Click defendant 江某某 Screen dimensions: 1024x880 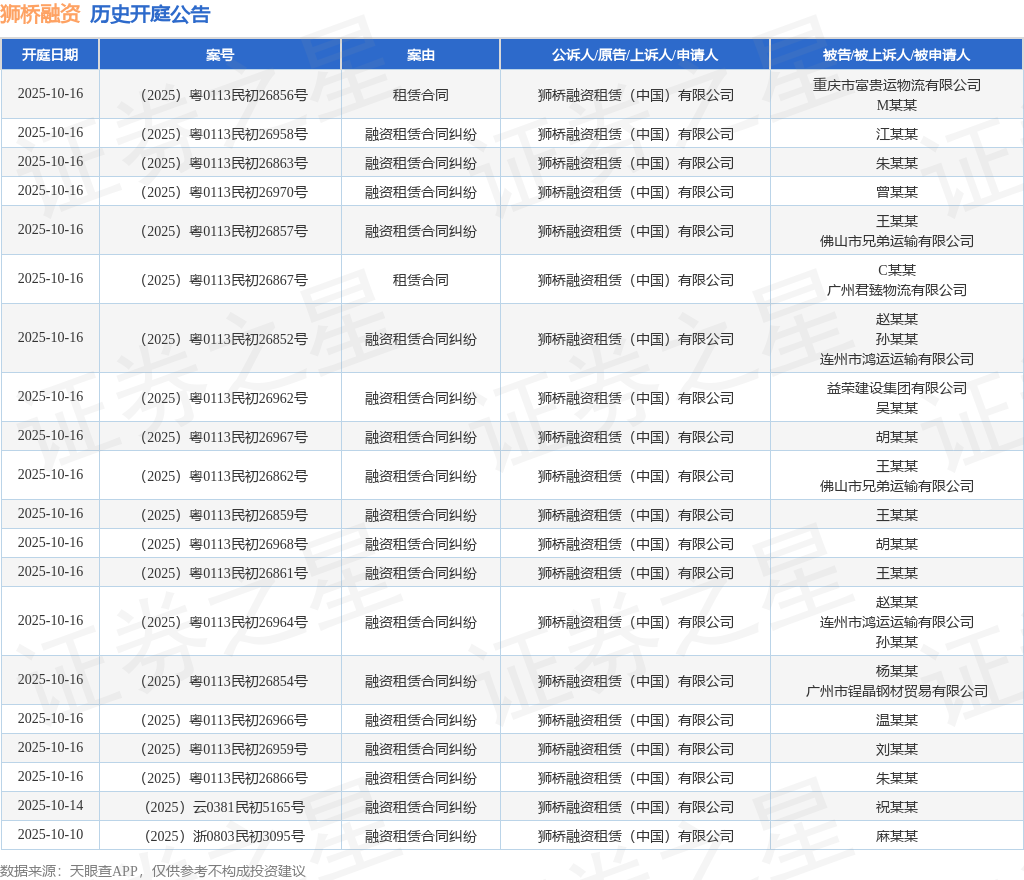tap(897, 134)
